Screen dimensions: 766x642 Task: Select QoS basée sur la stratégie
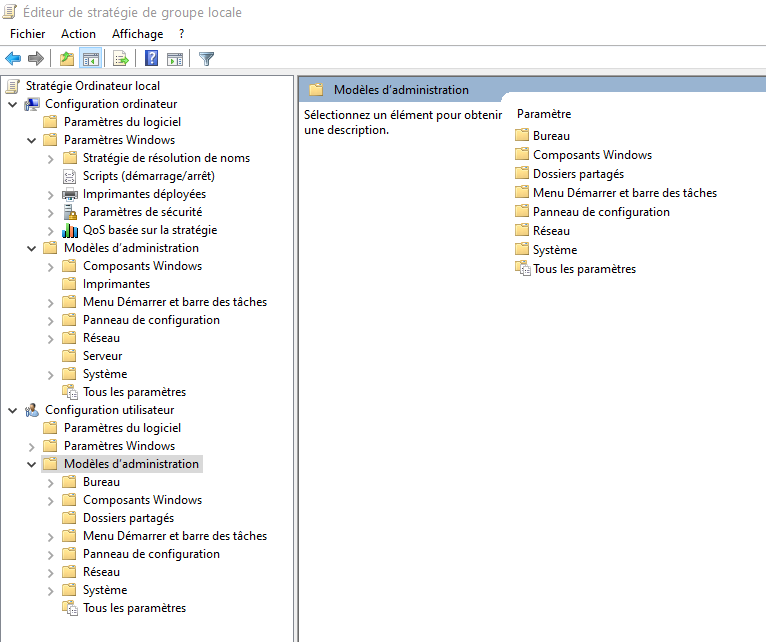pyautogui.click(x=149, y=230)
